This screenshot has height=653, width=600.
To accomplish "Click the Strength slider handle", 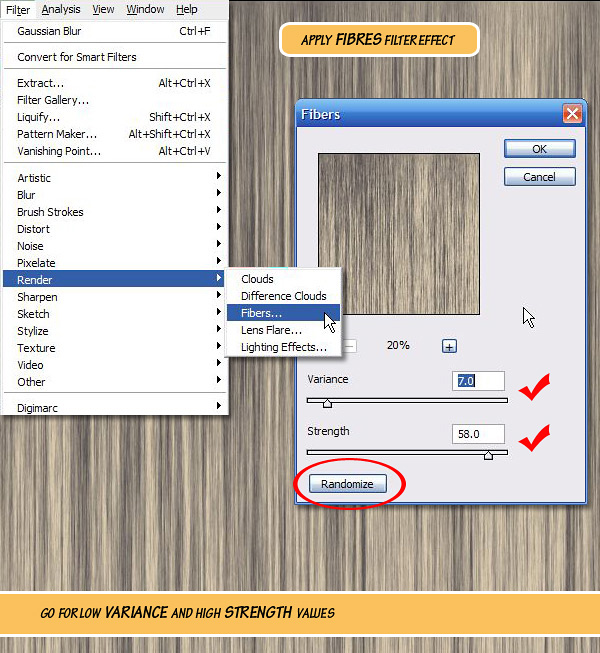I will [488, 455].
